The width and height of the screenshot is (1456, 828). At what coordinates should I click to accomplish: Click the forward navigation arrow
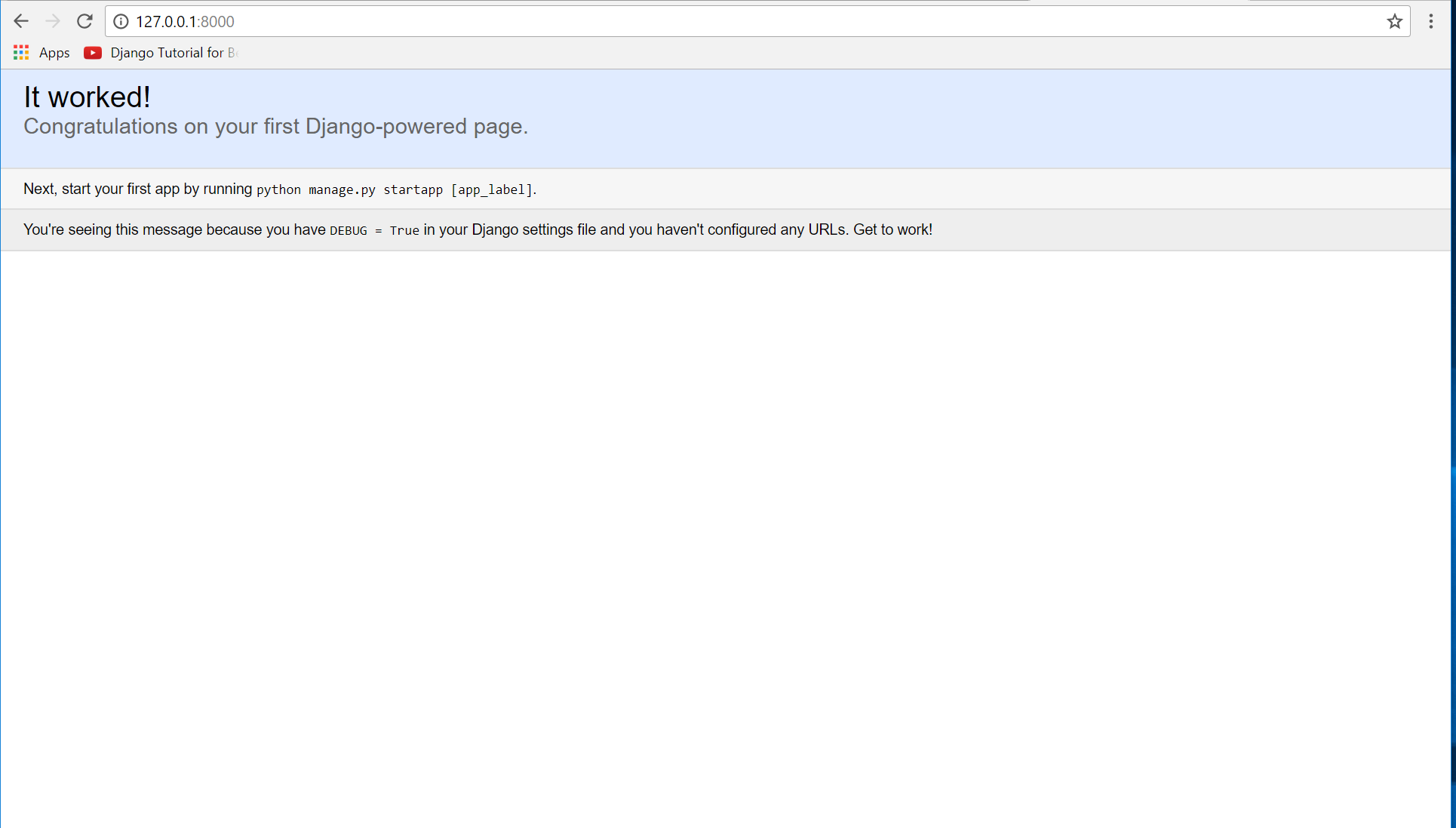tap(52, 21)
